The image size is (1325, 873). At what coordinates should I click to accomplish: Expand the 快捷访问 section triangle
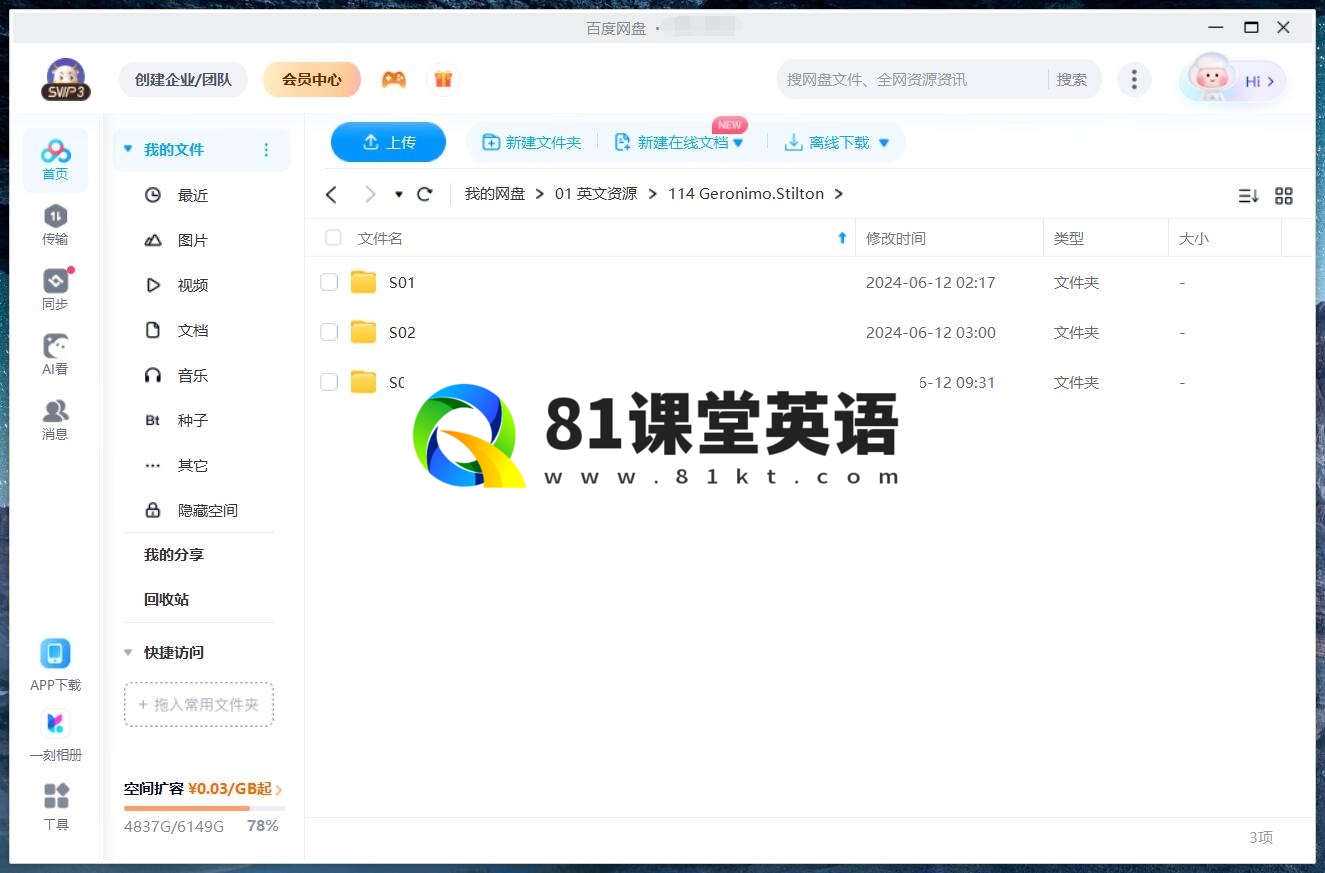click(128, 652)
